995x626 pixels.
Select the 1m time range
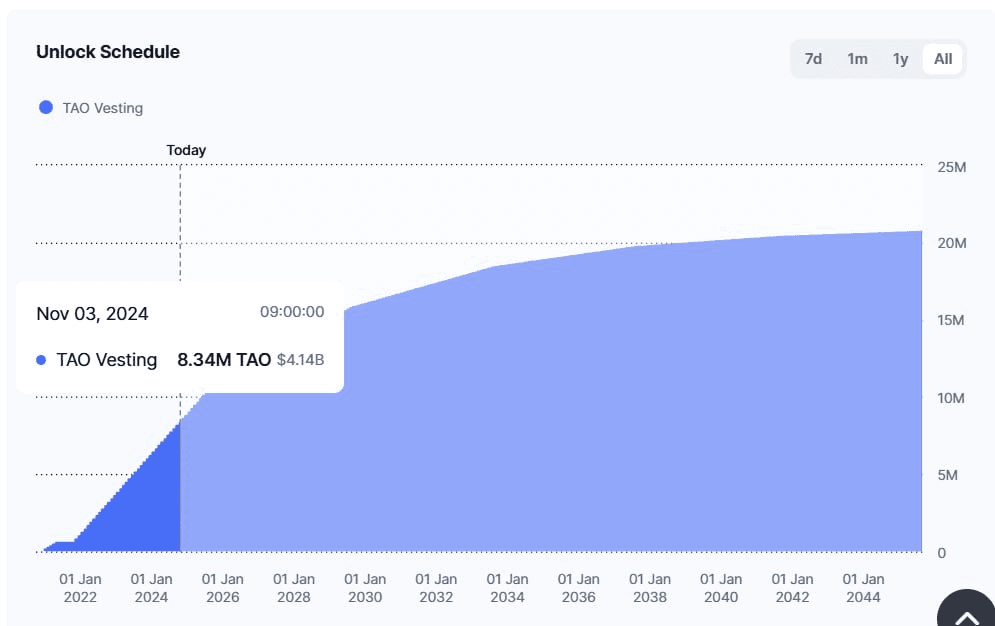(857, 59)
